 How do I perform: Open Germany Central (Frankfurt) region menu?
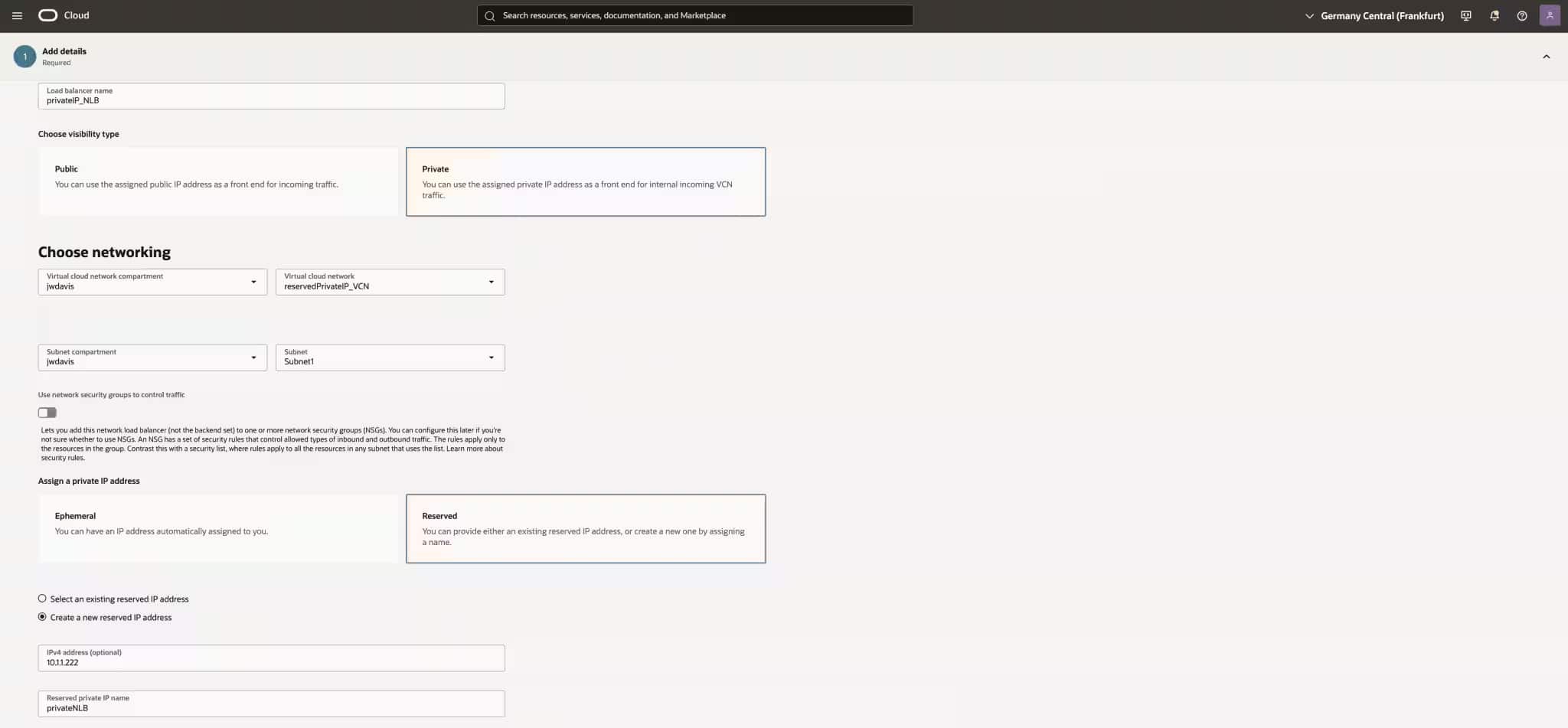[1374, 15]
